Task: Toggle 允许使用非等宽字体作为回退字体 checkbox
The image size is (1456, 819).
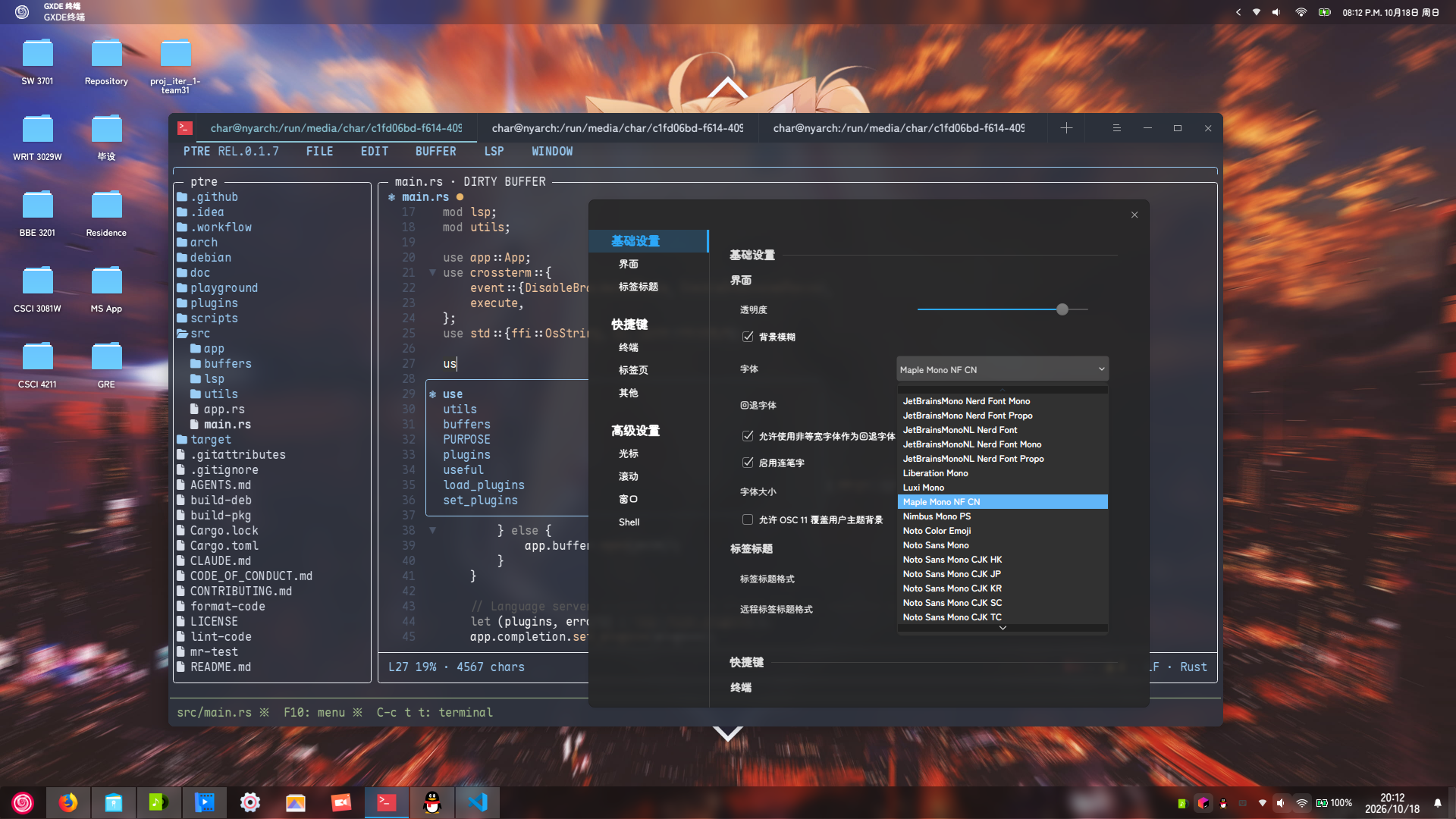Action: 748,436
